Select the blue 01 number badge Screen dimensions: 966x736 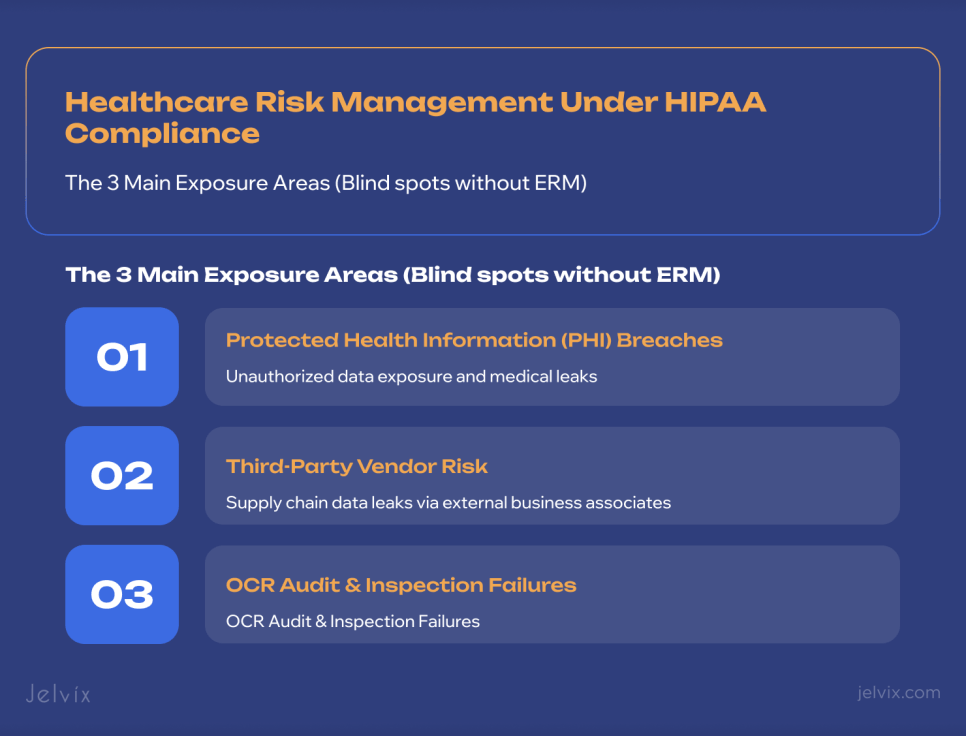[122, 357]
